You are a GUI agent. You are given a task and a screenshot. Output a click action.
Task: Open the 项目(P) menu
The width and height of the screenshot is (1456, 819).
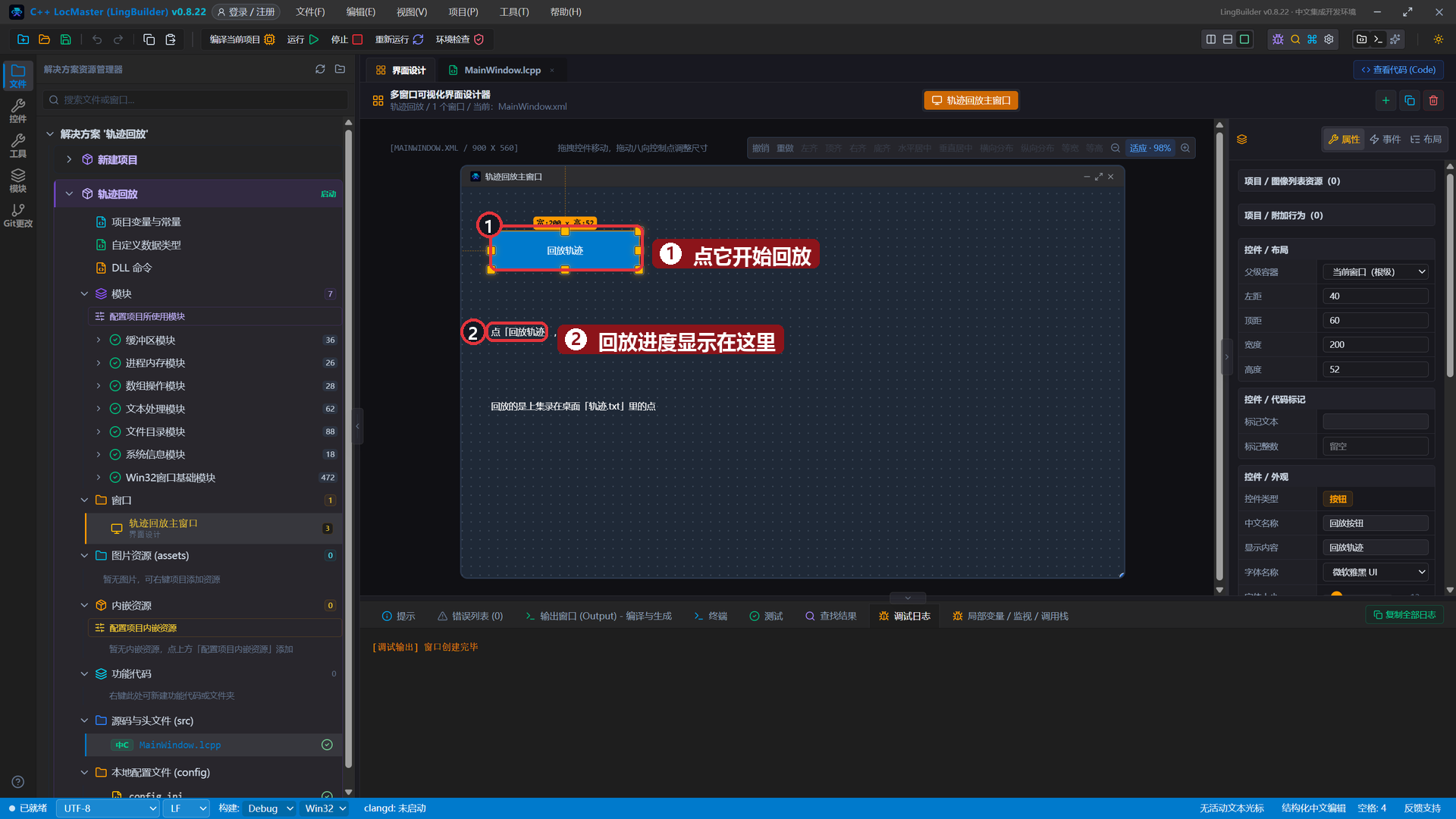pos(463,12)
